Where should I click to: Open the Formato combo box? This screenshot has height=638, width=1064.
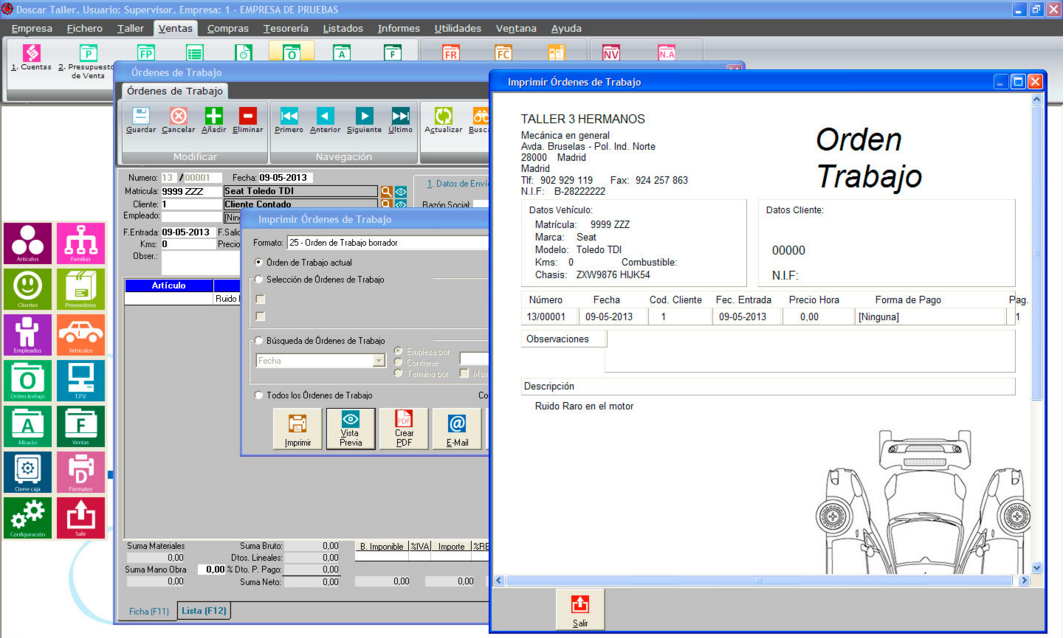point(386,243)
